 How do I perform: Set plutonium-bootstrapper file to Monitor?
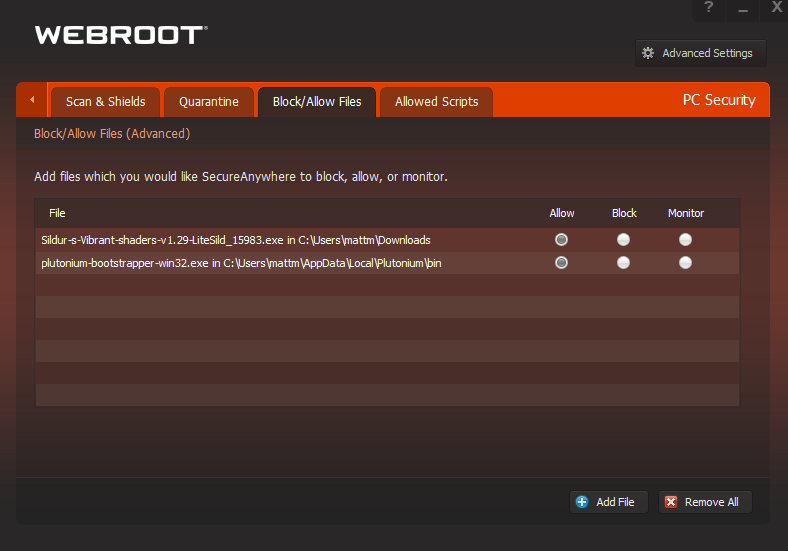click(x=685, y=262)
